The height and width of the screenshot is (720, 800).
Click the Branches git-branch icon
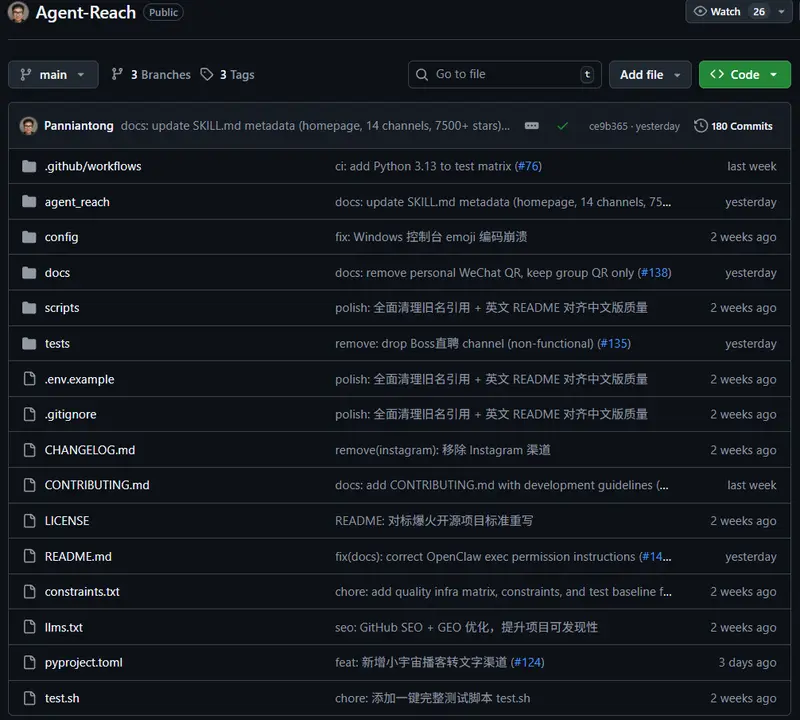click(118, 75)
